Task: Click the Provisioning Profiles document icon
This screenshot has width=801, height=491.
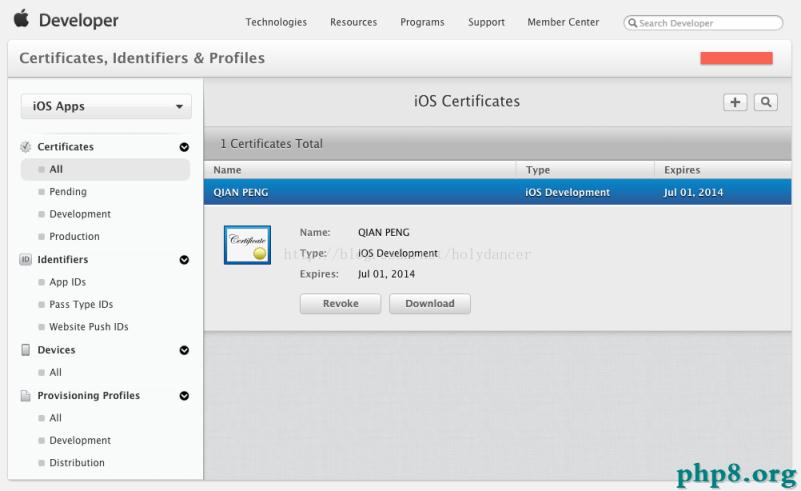Action: tap(25, 395)
